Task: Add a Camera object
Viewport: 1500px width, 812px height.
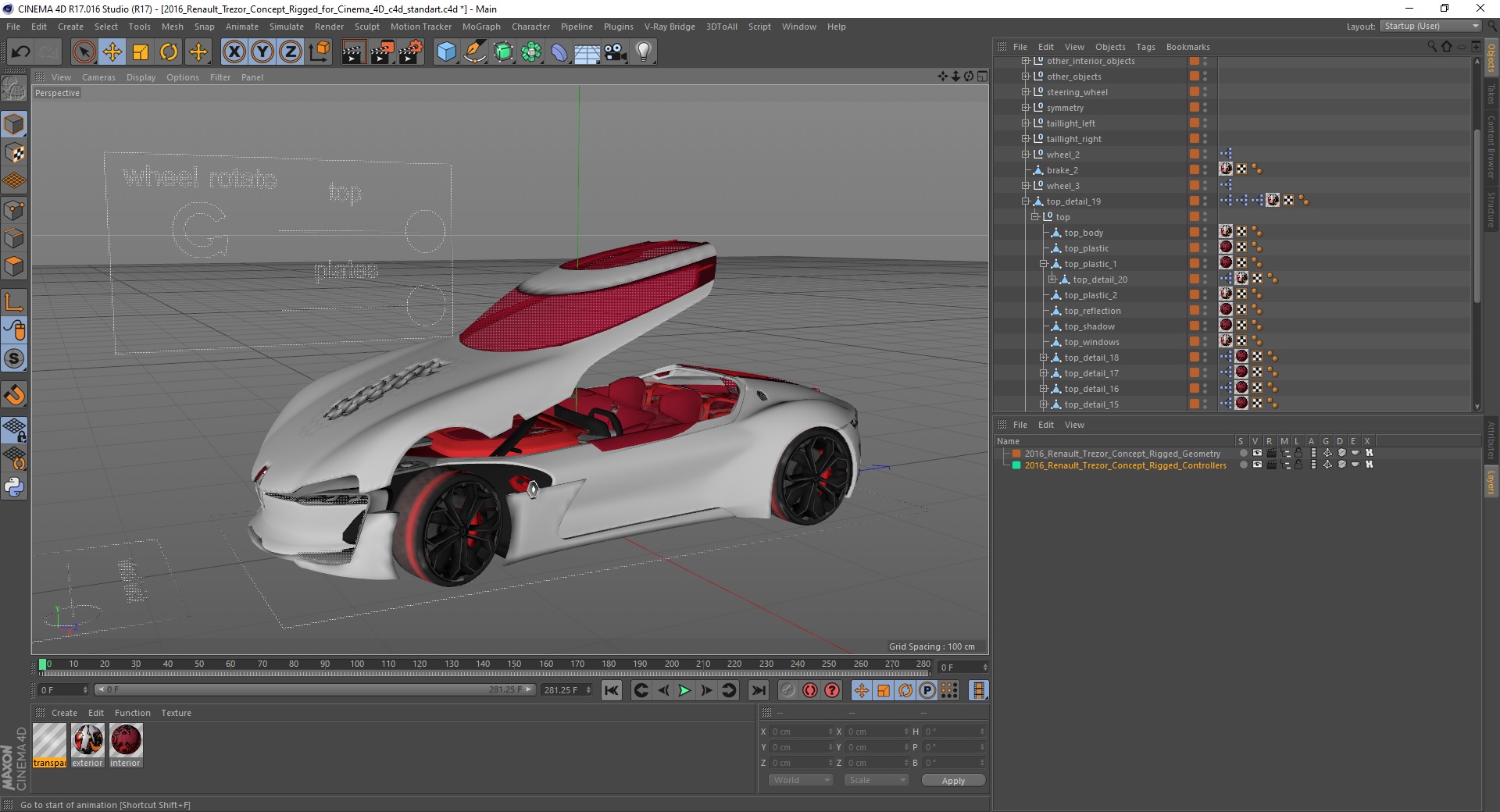Action: [x=616, y=52]
